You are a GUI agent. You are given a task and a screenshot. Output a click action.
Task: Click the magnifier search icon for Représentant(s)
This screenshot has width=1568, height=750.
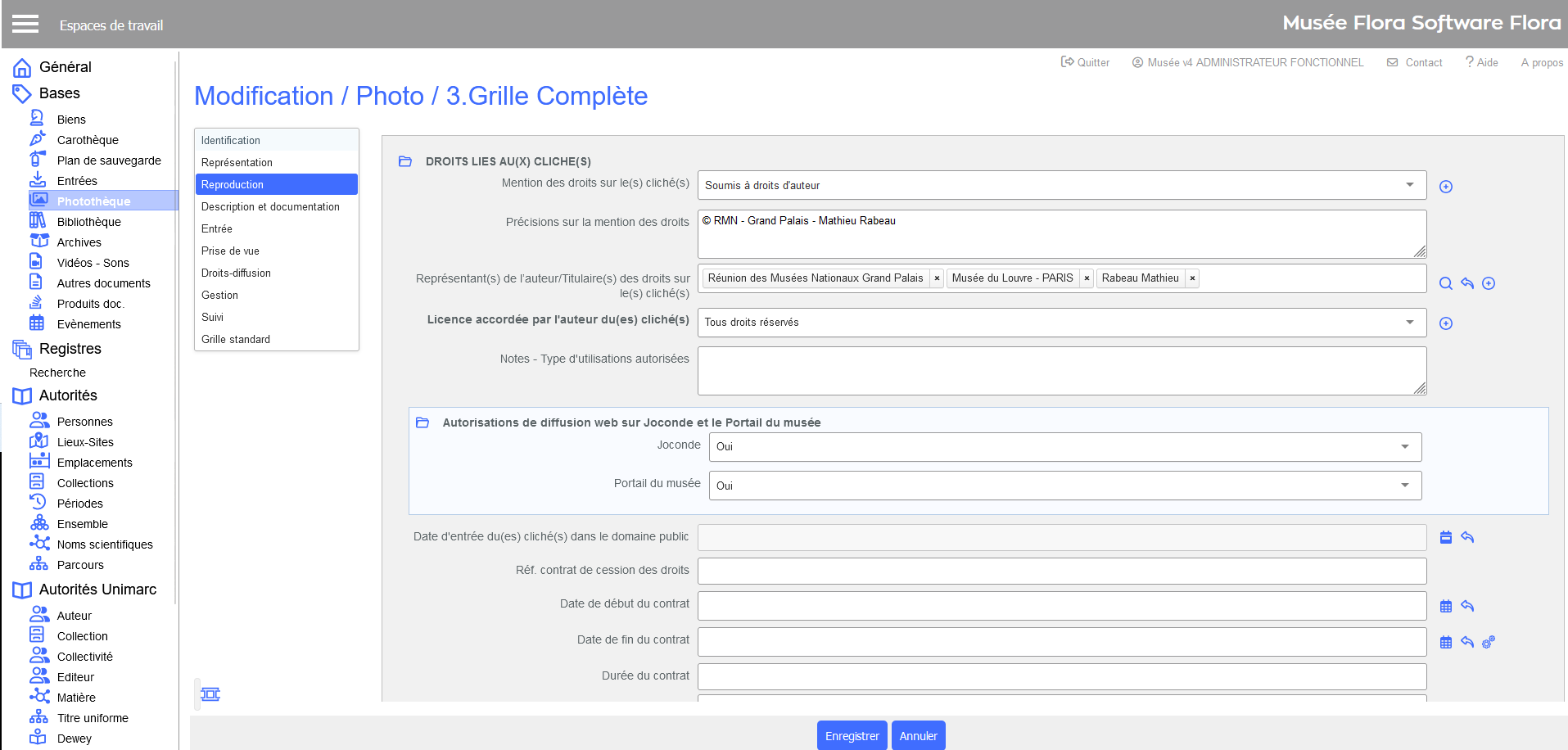click(1446, 283)
